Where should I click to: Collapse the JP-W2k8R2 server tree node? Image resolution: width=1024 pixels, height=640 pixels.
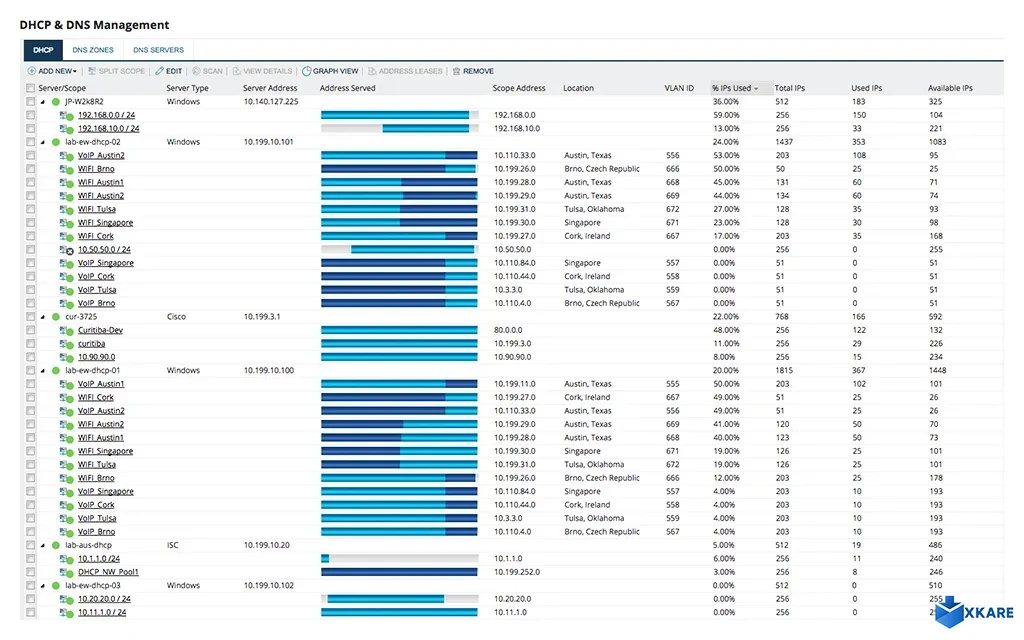(x=43, y=103)
